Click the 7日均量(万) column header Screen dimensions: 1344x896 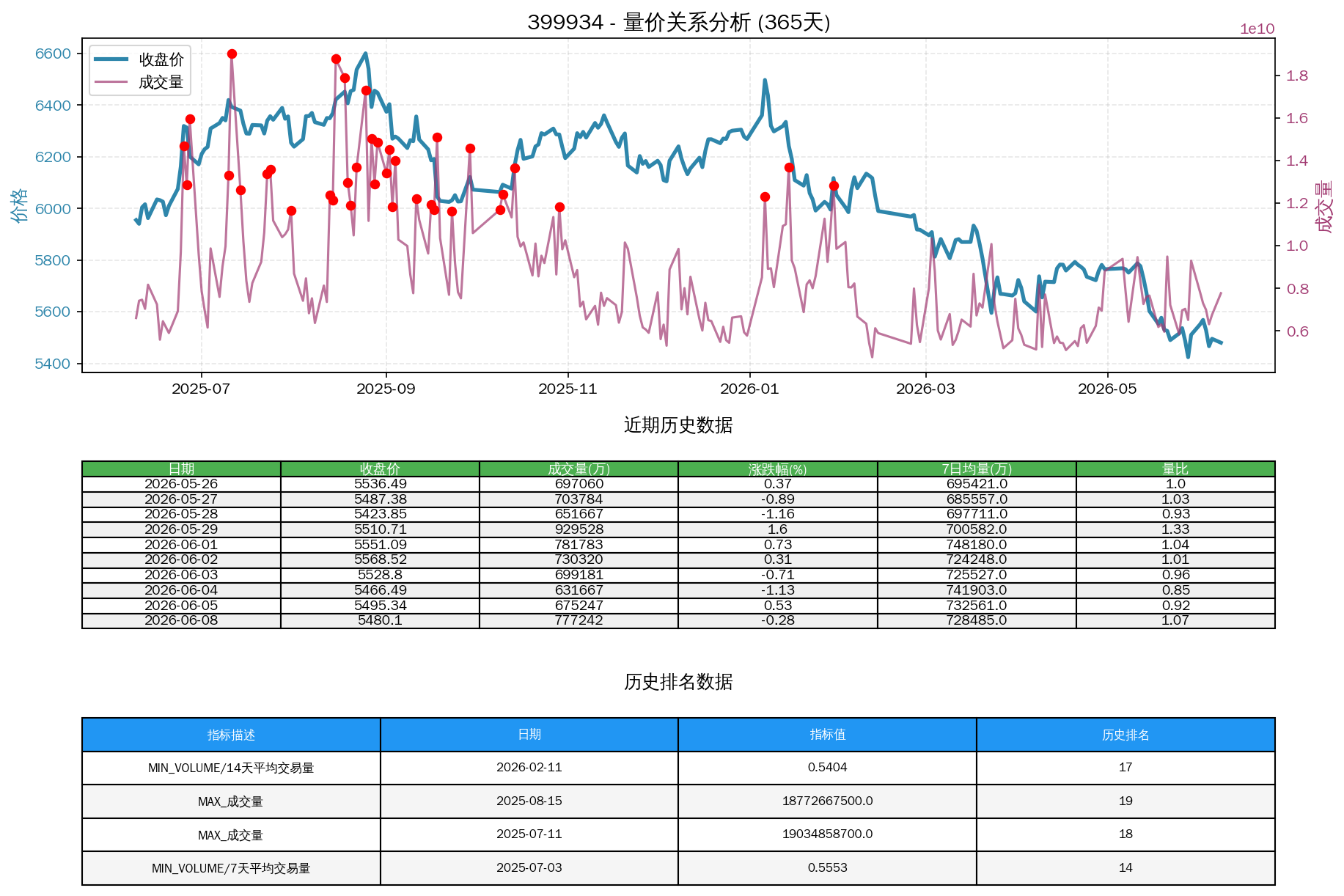coord(977,469)
